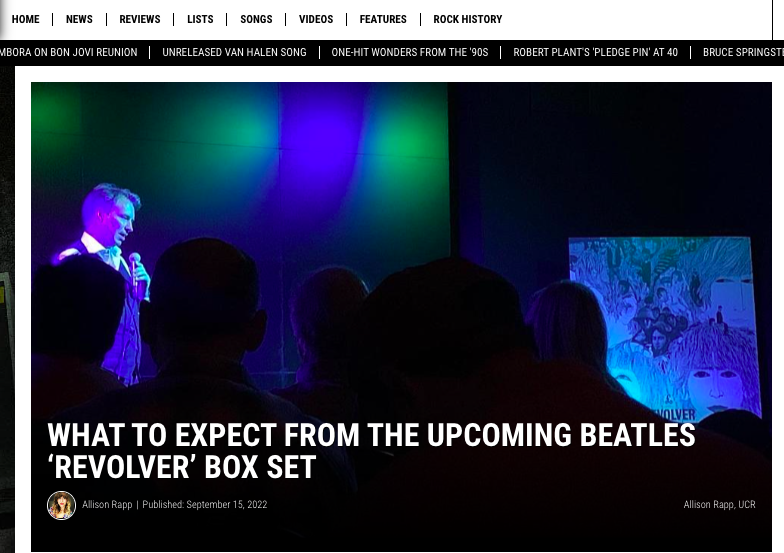This screenshot has width=784, height=553.
Task: Open One-Hit Wonders From the '90s link
Action: pyautogui.click(x=410, y=52)
